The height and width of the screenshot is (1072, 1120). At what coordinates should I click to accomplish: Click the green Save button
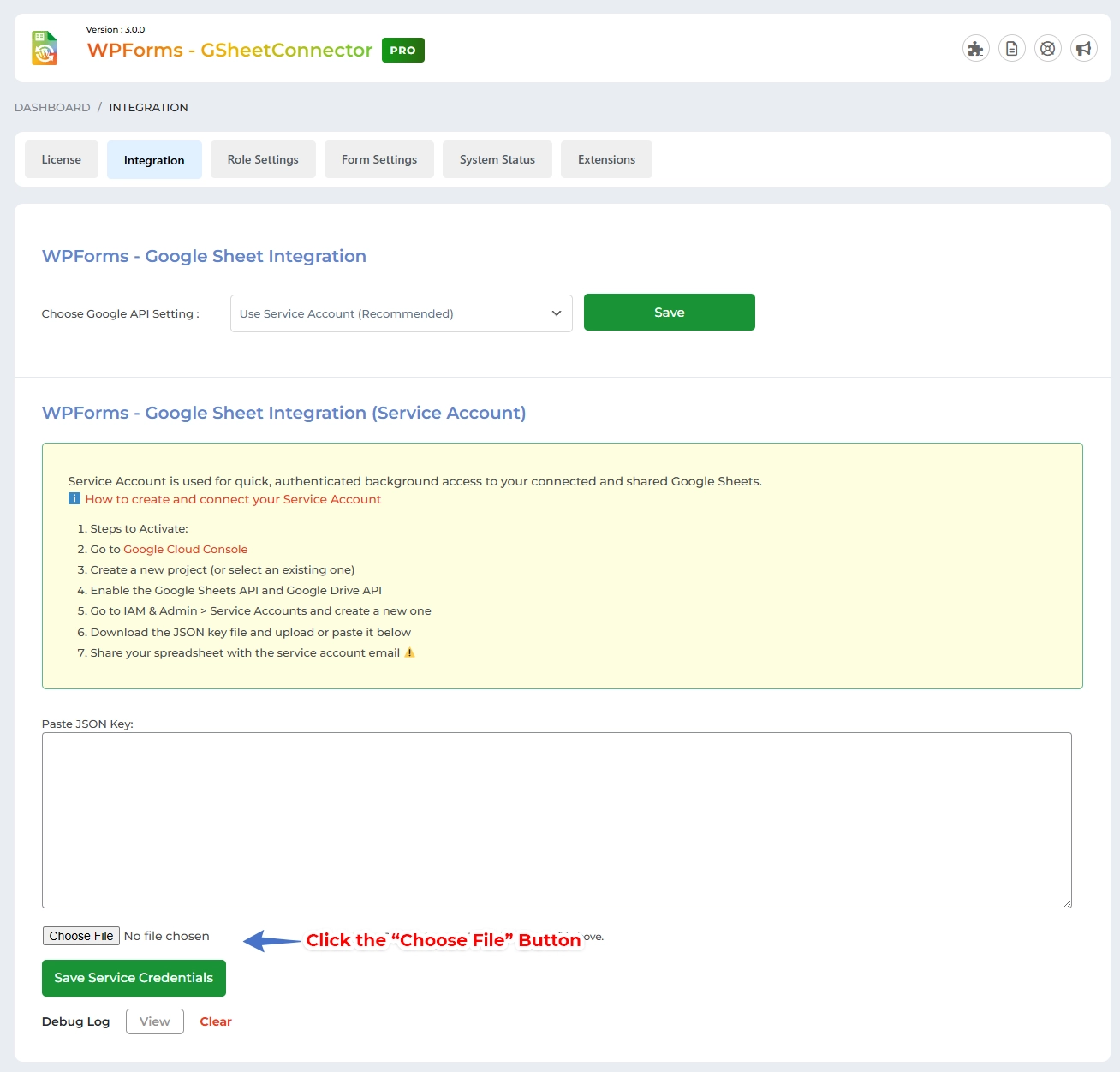click(x=669, y=313)
